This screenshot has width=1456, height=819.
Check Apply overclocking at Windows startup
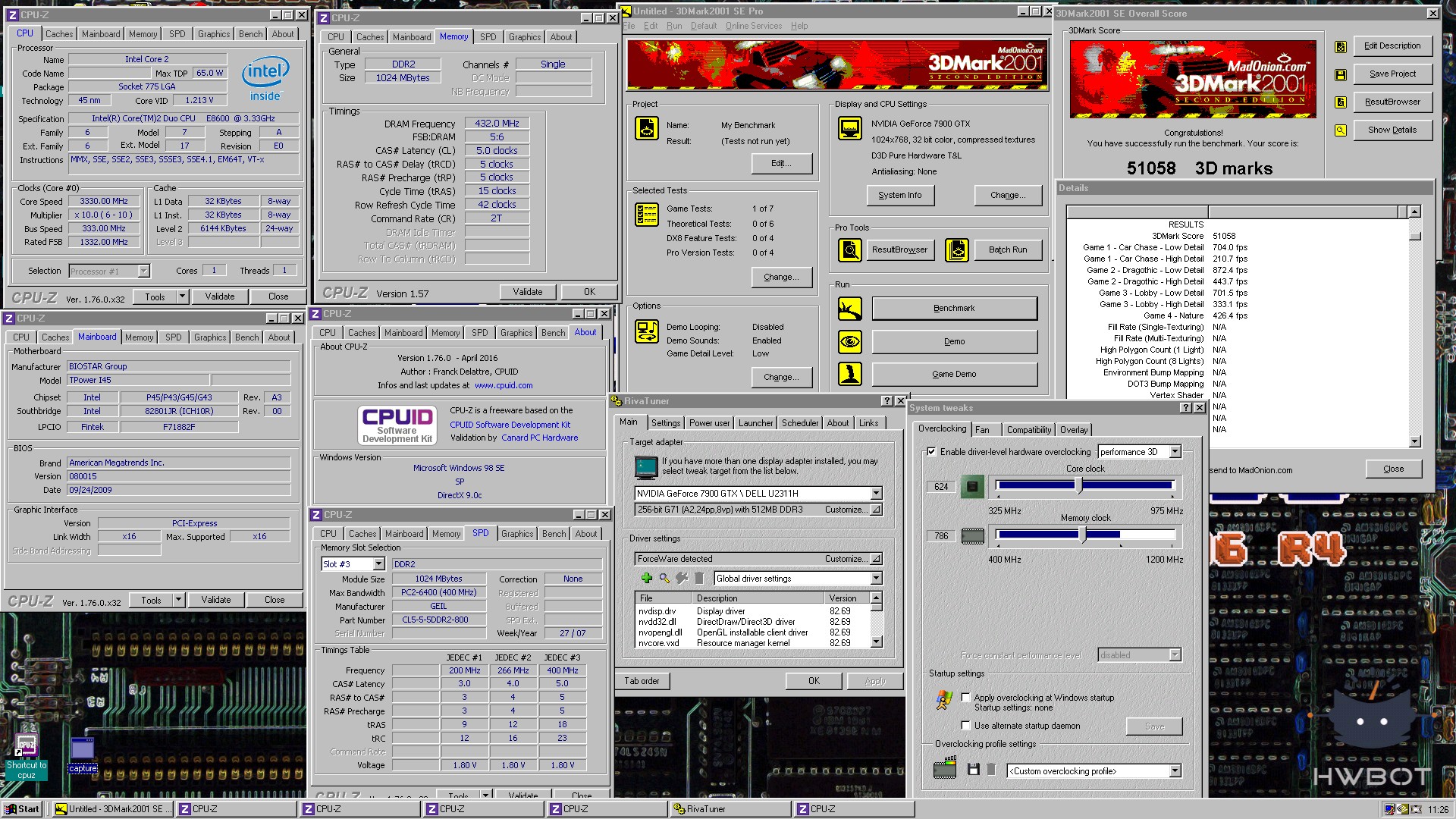[x=965, y=697]
